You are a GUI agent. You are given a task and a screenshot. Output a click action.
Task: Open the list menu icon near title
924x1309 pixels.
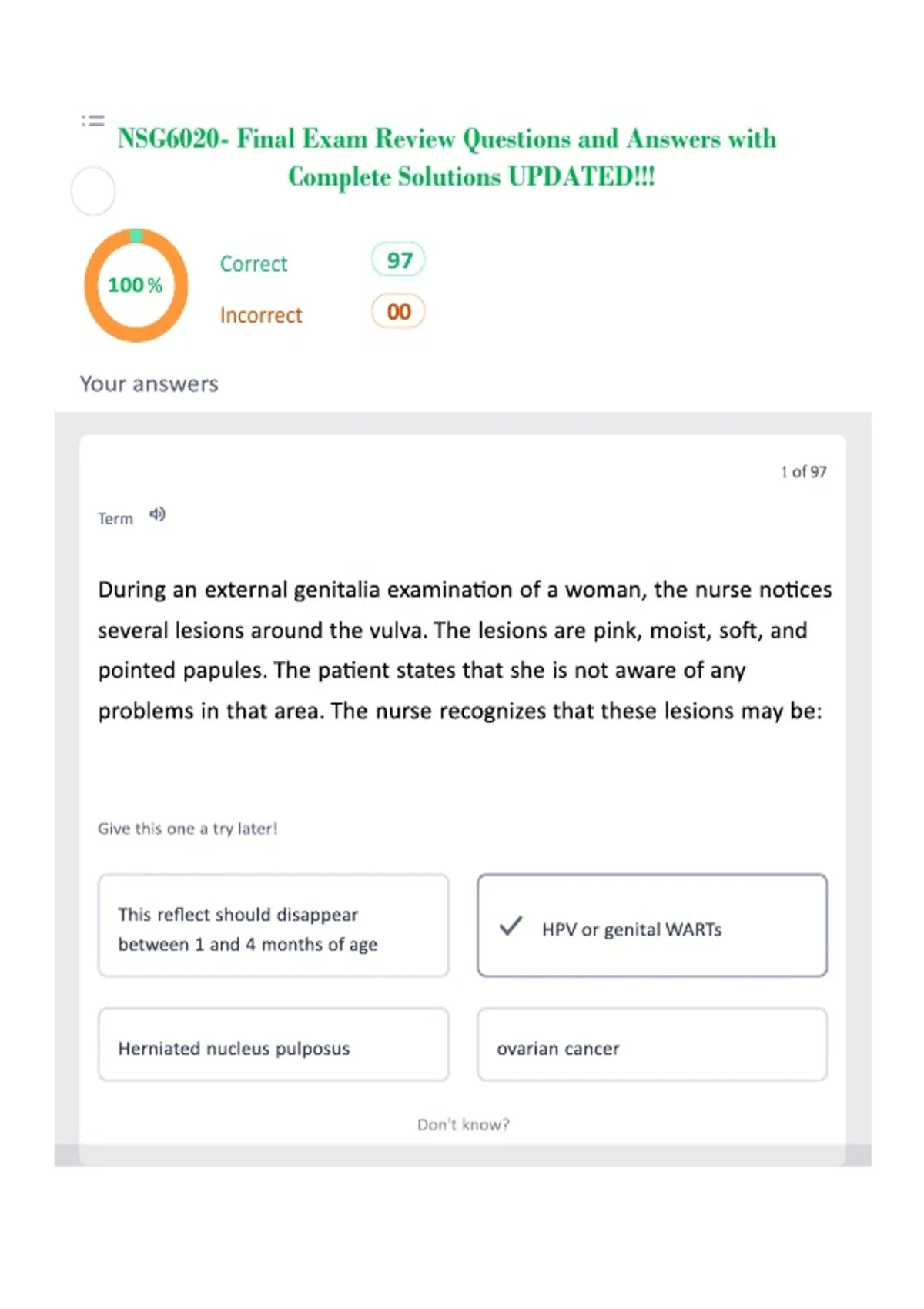[x=92, y=121]
